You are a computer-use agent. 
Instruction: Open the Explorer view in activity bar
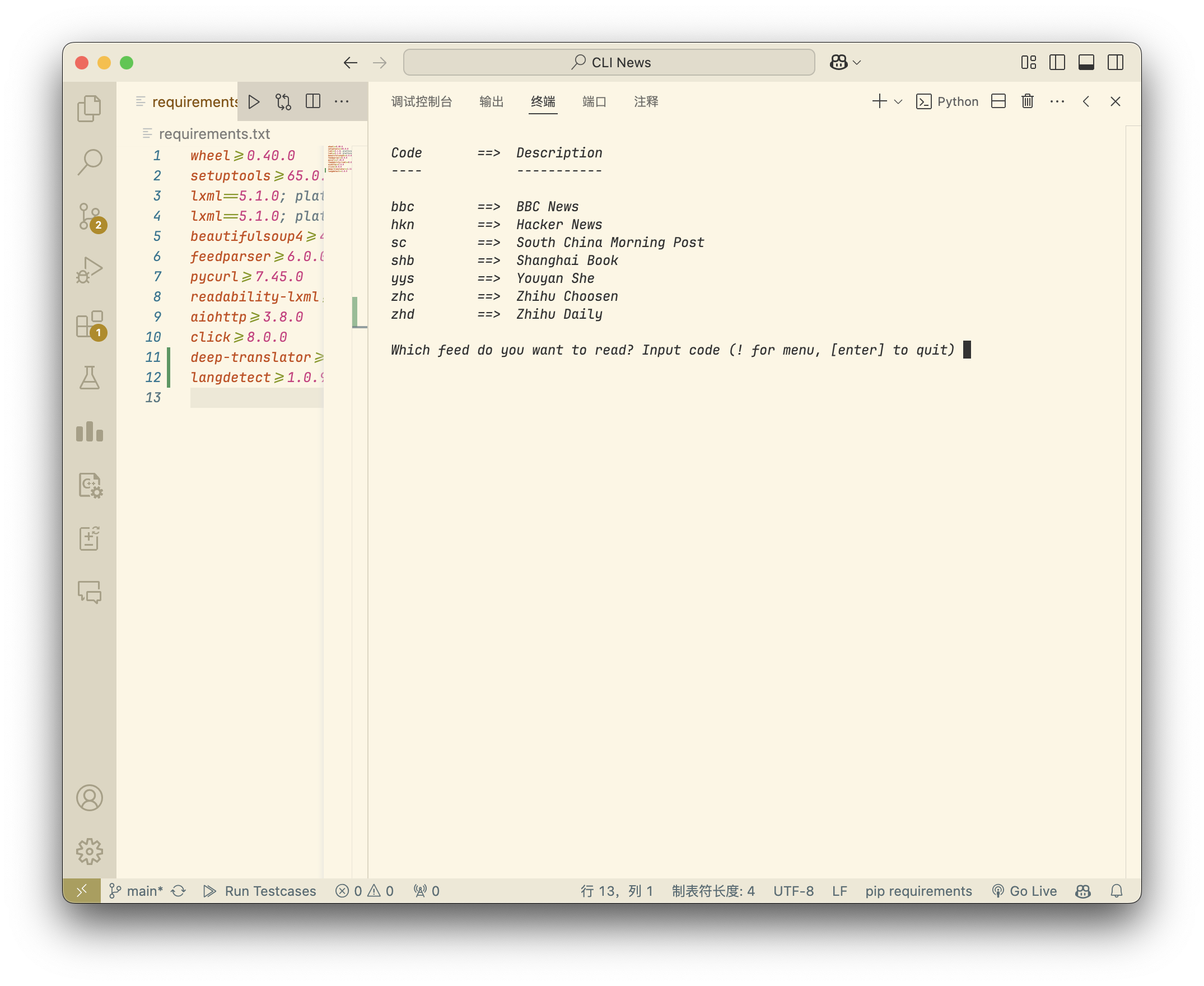coord(89,108)
